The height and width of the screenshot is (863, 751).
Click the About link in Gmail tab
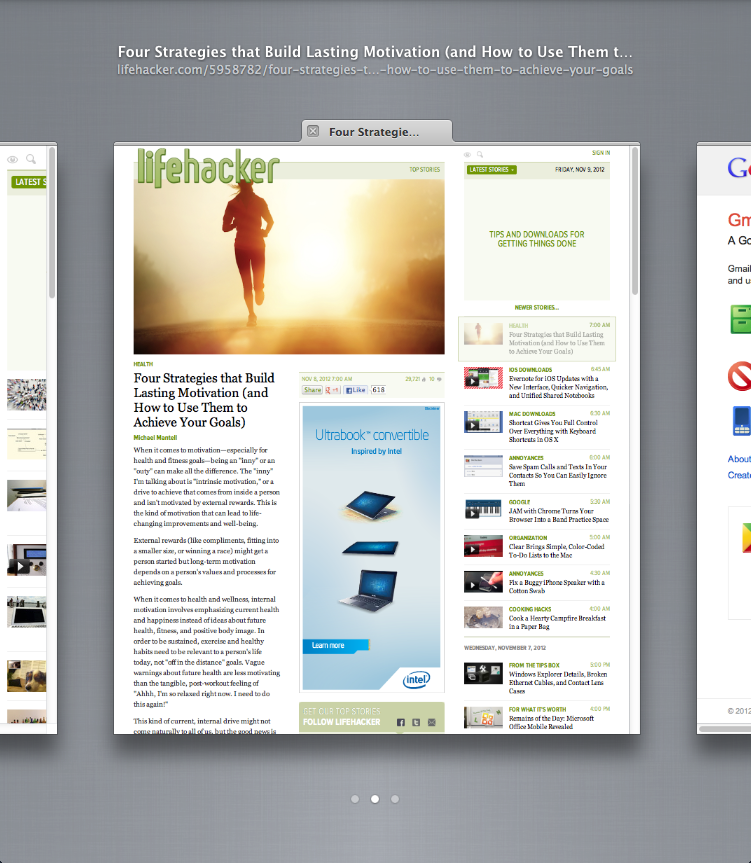pos(739,459)
